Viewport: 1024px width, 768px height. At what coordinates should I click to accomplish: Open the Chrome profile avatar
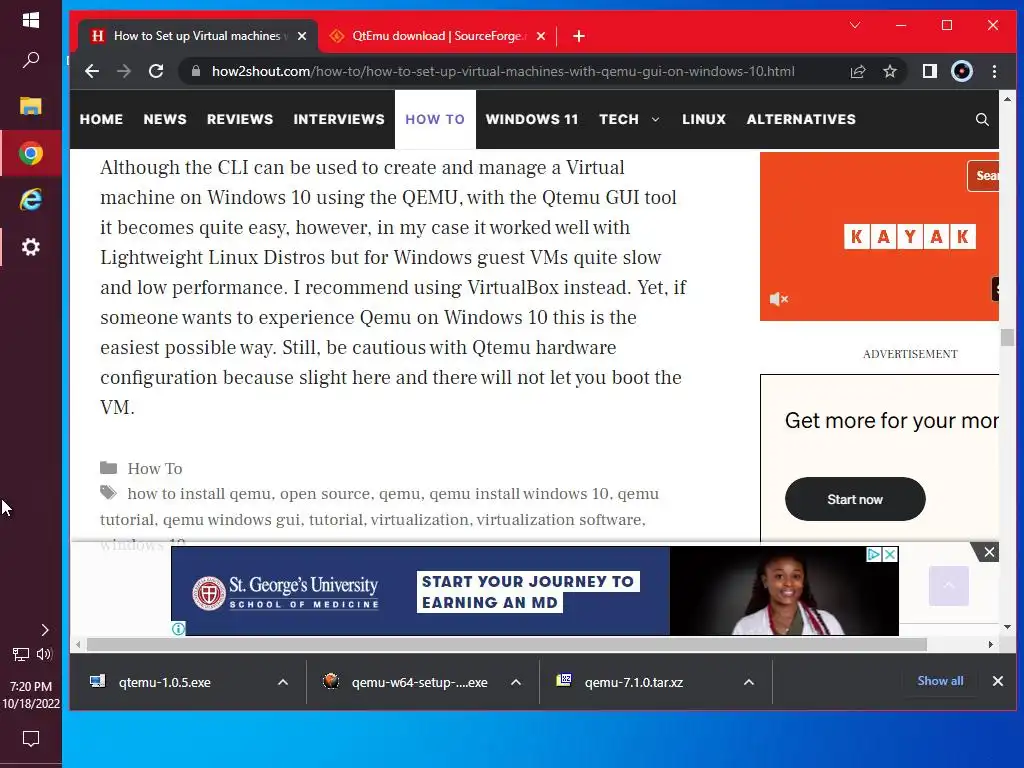(x=961, y=71)
